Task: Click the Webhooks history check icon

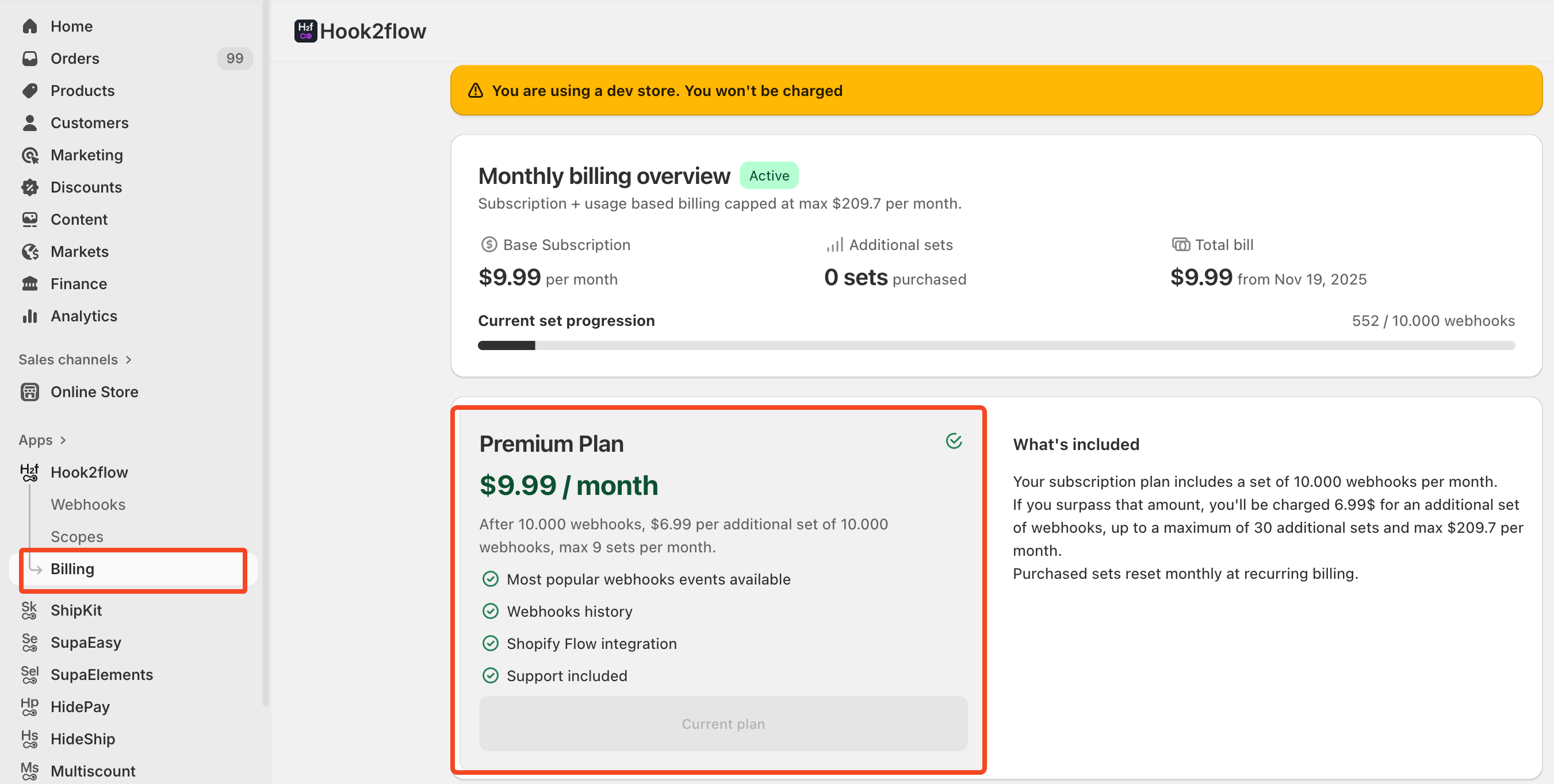Action: (491, 612)
